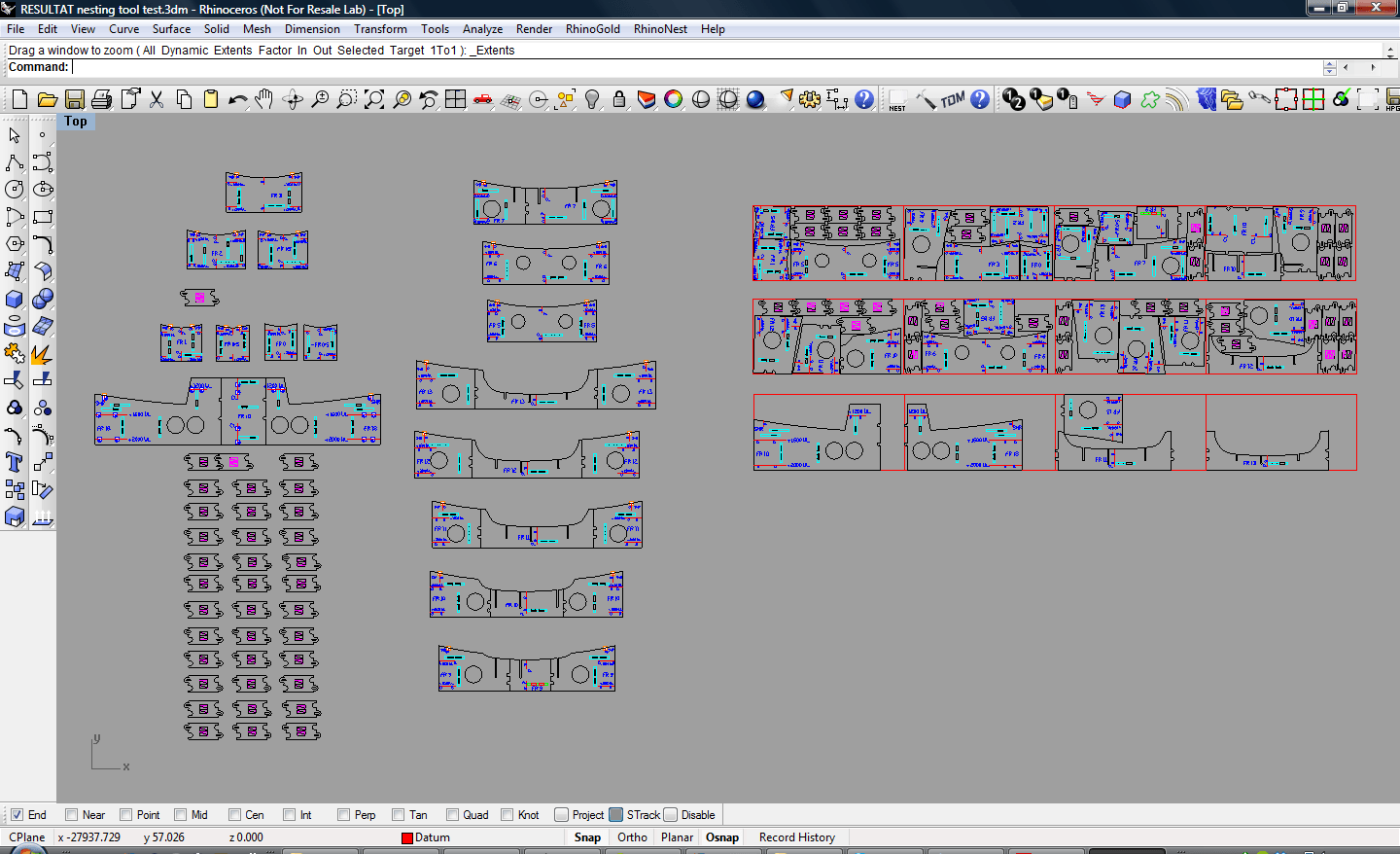The width and height of the screenshot is (1400, 854).
Task: Toggle the Disable osnap checkbox
Action: click(x=671, y=815)
